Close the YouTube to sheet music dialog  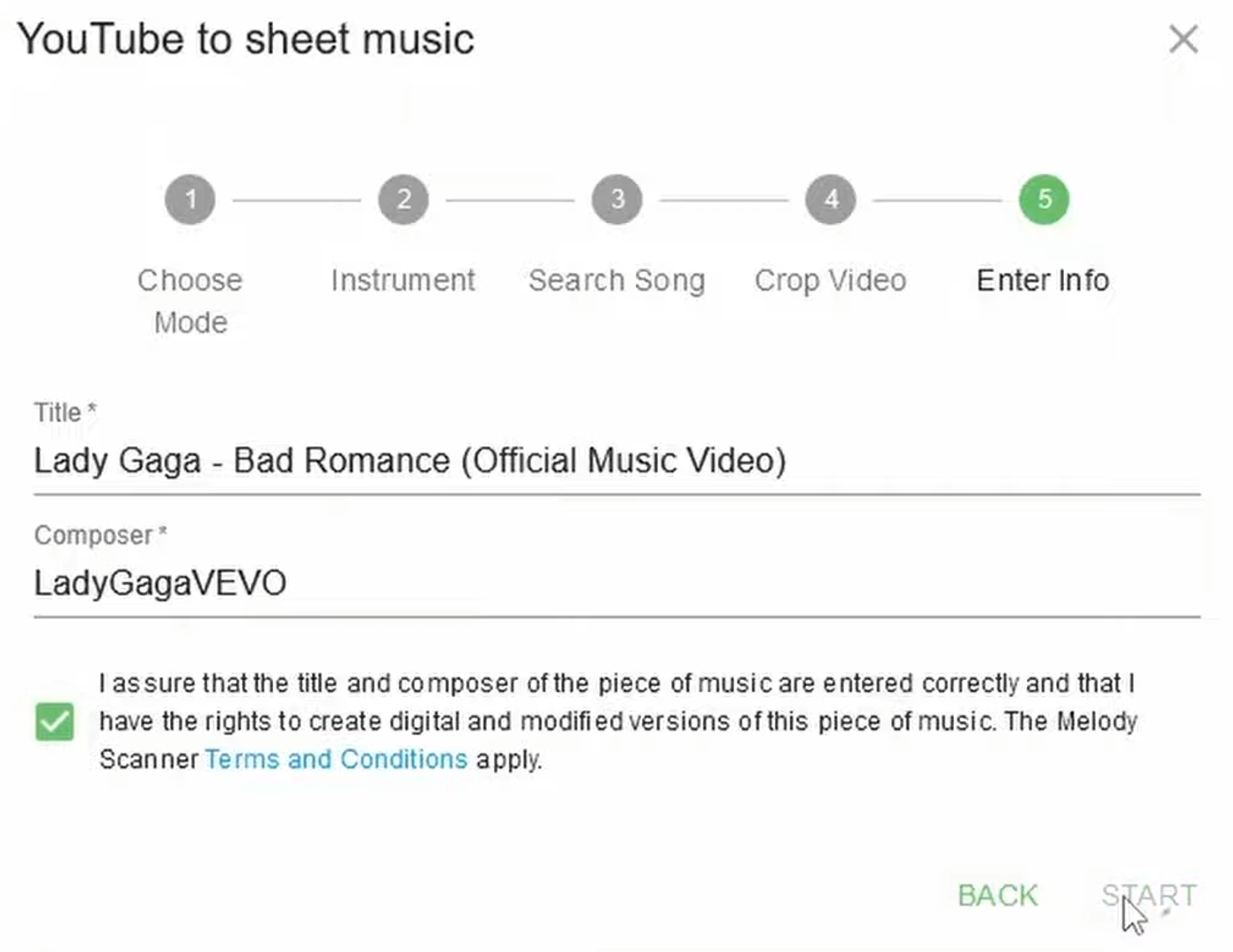tap(1184, 39)
